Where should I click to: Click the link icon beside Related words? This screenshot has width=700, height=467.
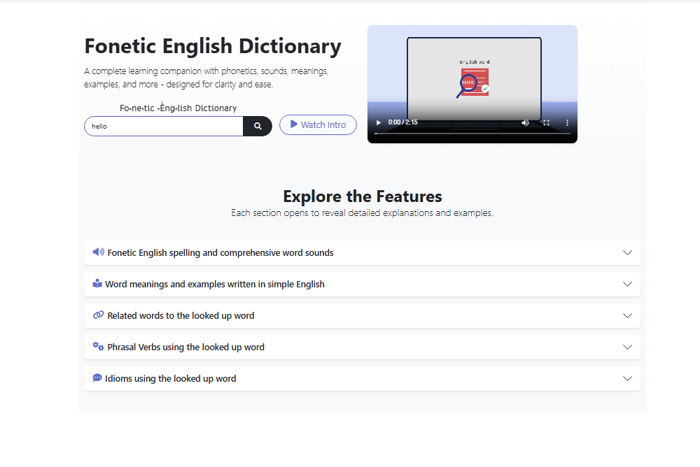98,315
